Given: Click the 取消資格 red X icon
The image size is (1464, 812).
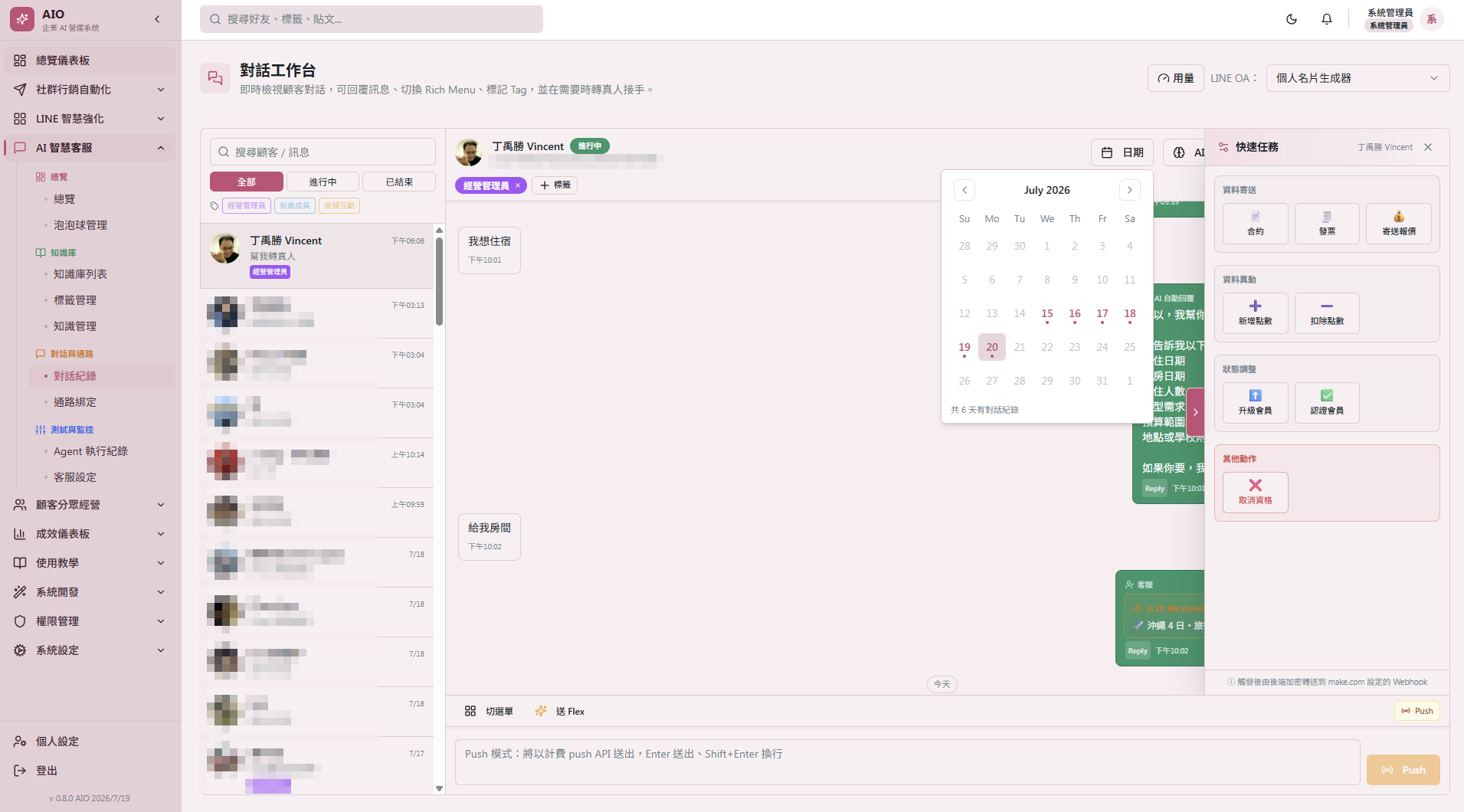Looking at the screenshot, I should pyautogui.click(x=1256, y=485).
